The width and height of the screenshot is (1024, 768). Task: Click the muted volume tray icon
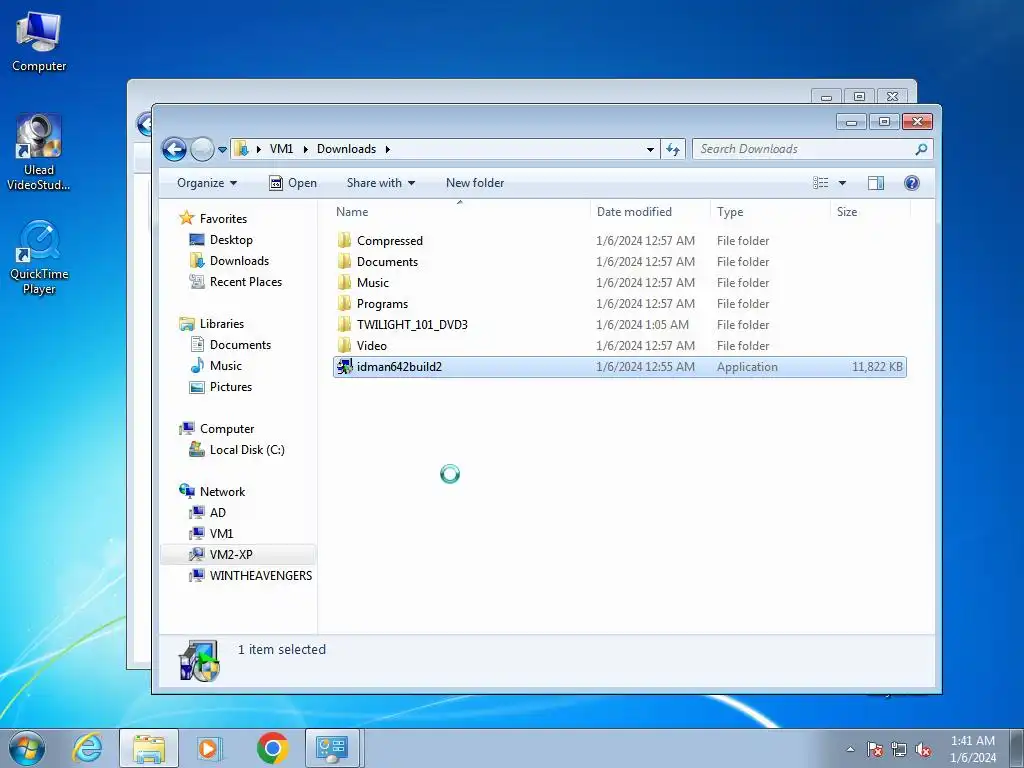(923, 749)
